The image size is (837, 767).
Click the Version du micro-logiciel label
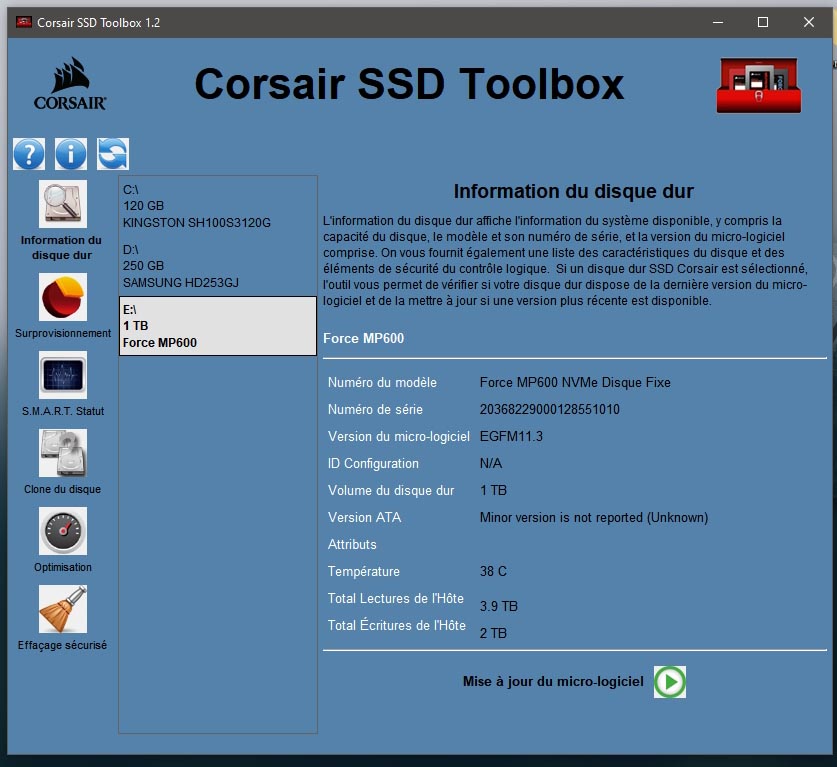click(x=399, y=437)
